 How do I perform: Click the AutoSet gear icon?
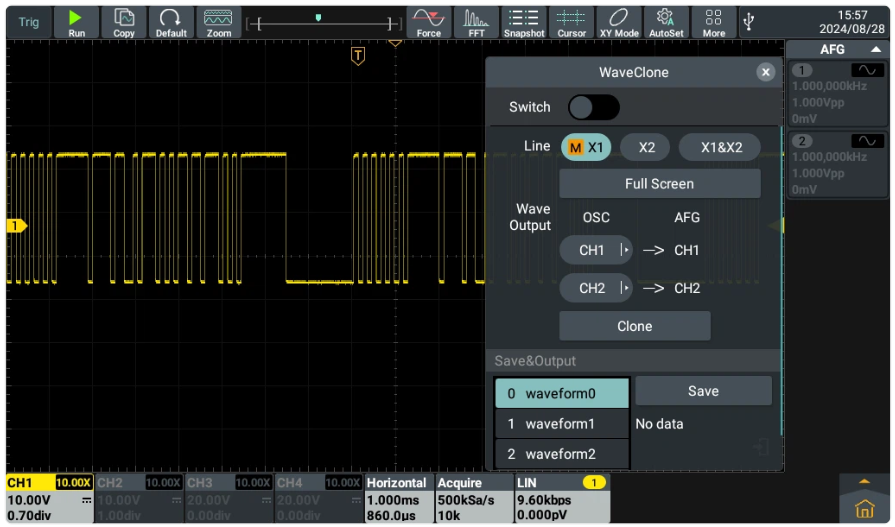665,21
